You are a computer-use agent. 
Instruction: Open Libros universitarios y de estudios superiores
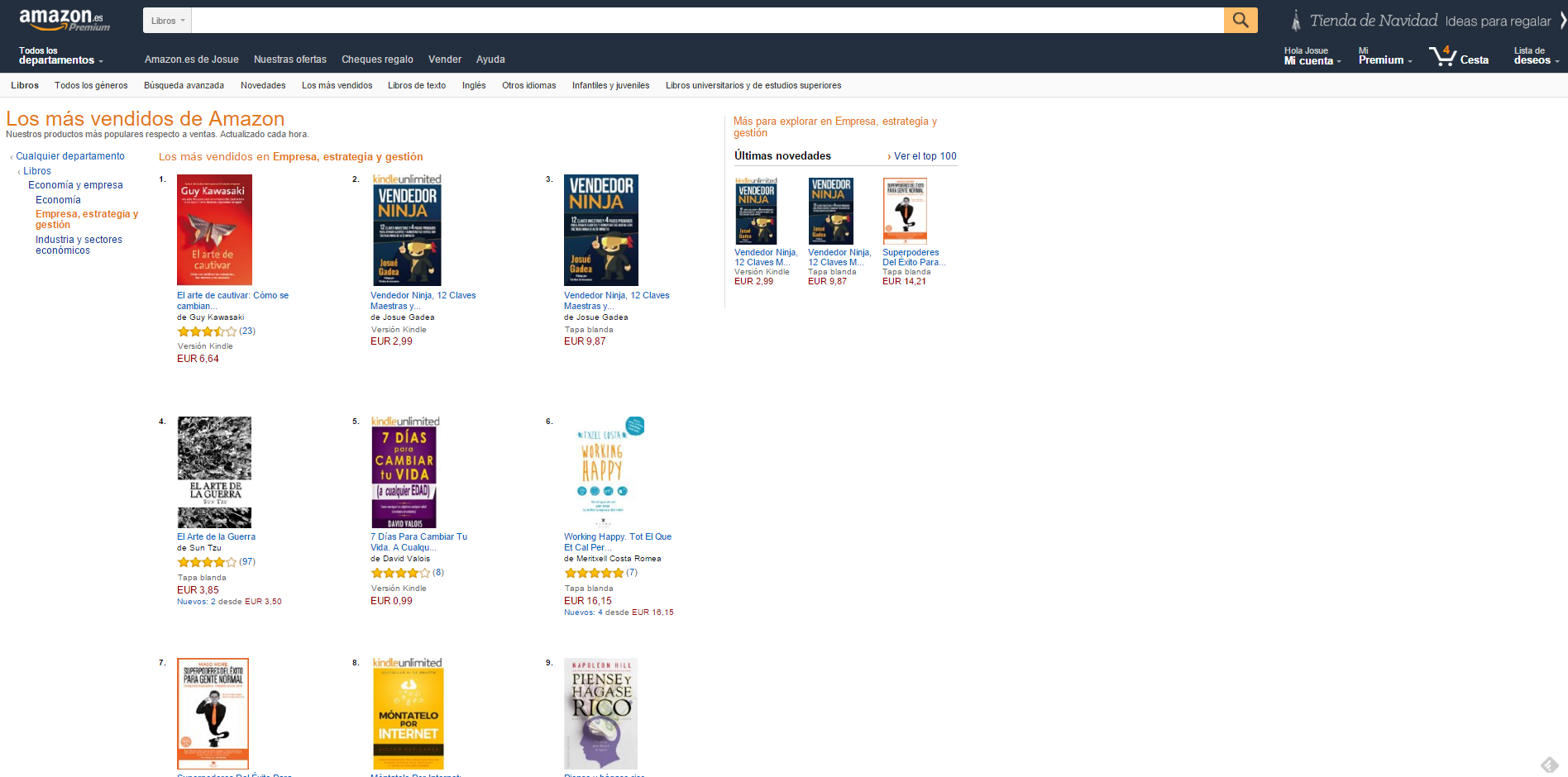pyautogui.click(x=753, y=85)
